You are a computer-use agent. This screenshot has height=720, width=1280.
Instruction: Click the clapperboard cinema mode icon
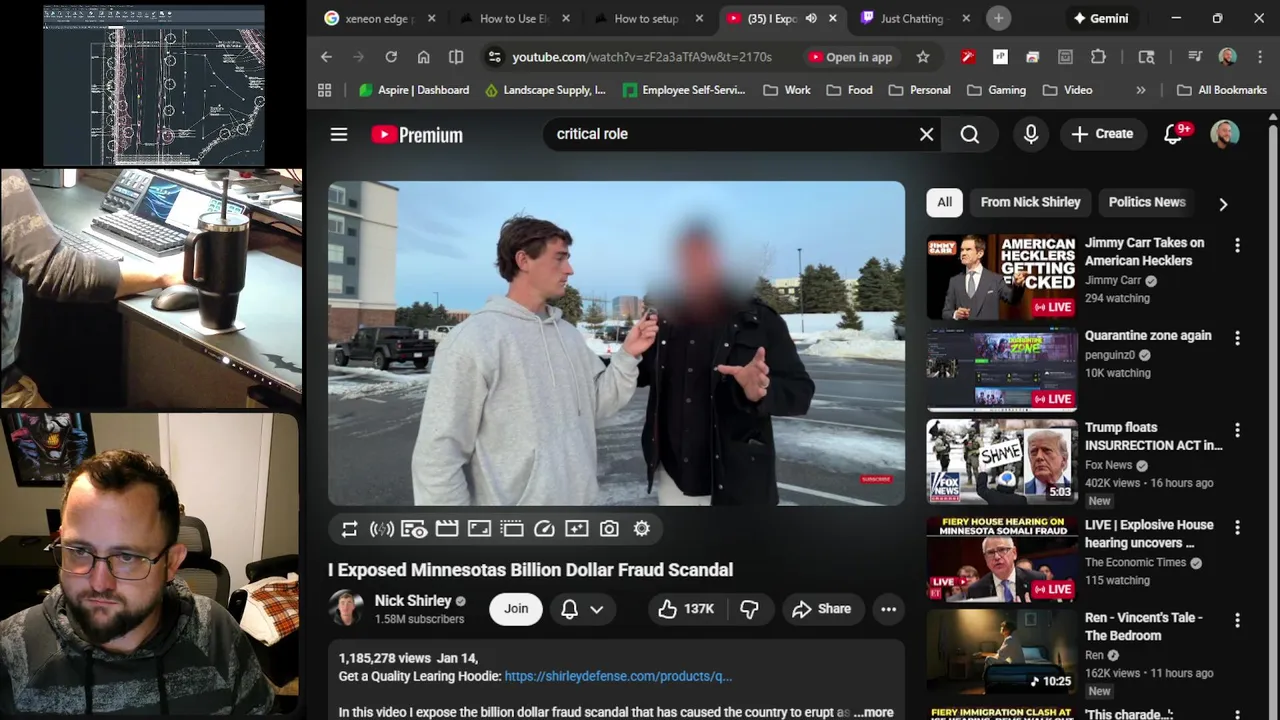(x=447, y=529)
